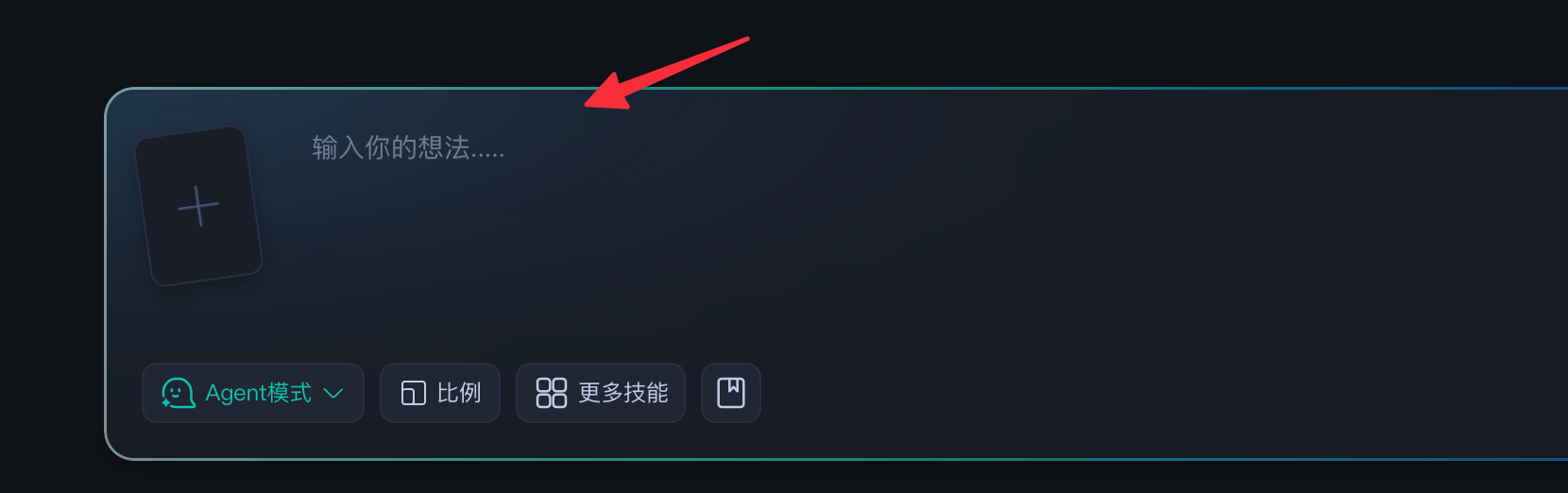The image size is (1568, 493).
Task: Click the smiling ghost Agent icon
Action: [x=178, y=393]
